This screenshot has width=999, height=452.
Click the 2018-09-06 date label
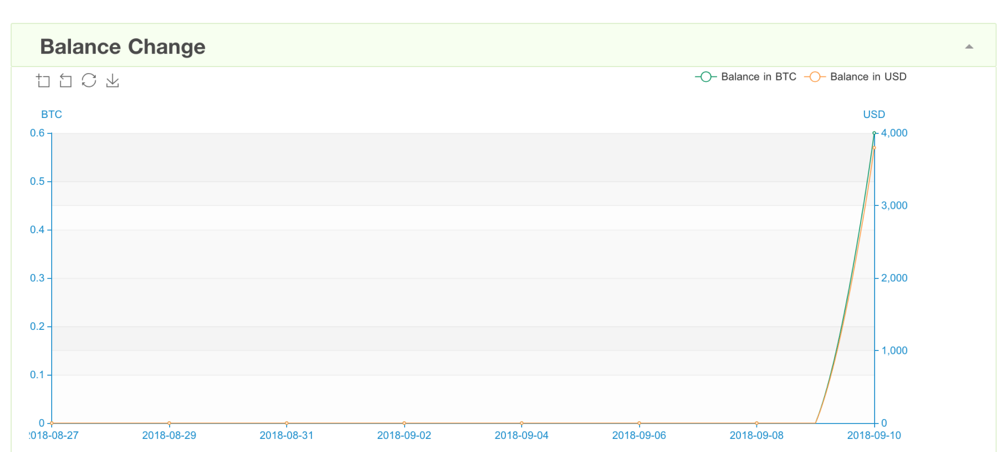[639, 435]
